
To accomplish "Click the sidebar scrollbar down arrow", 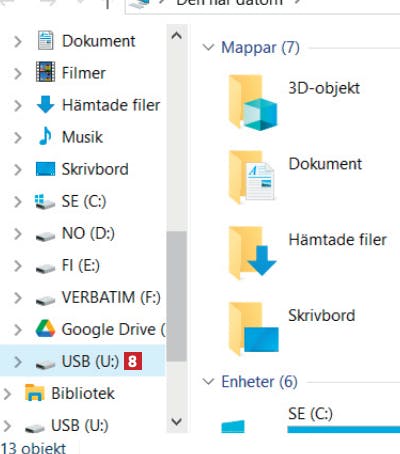I will [176, 421].
